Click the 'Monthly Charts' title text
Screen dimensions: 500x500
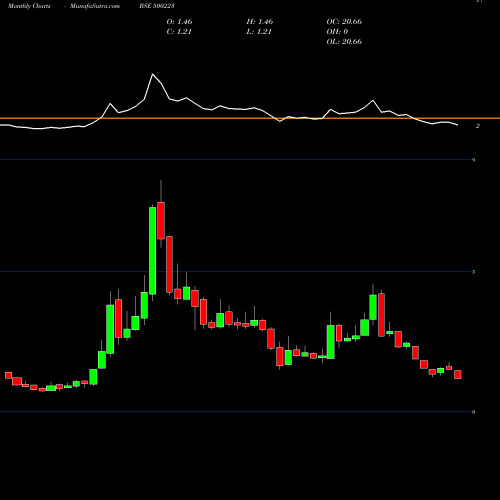click(29, 6)
